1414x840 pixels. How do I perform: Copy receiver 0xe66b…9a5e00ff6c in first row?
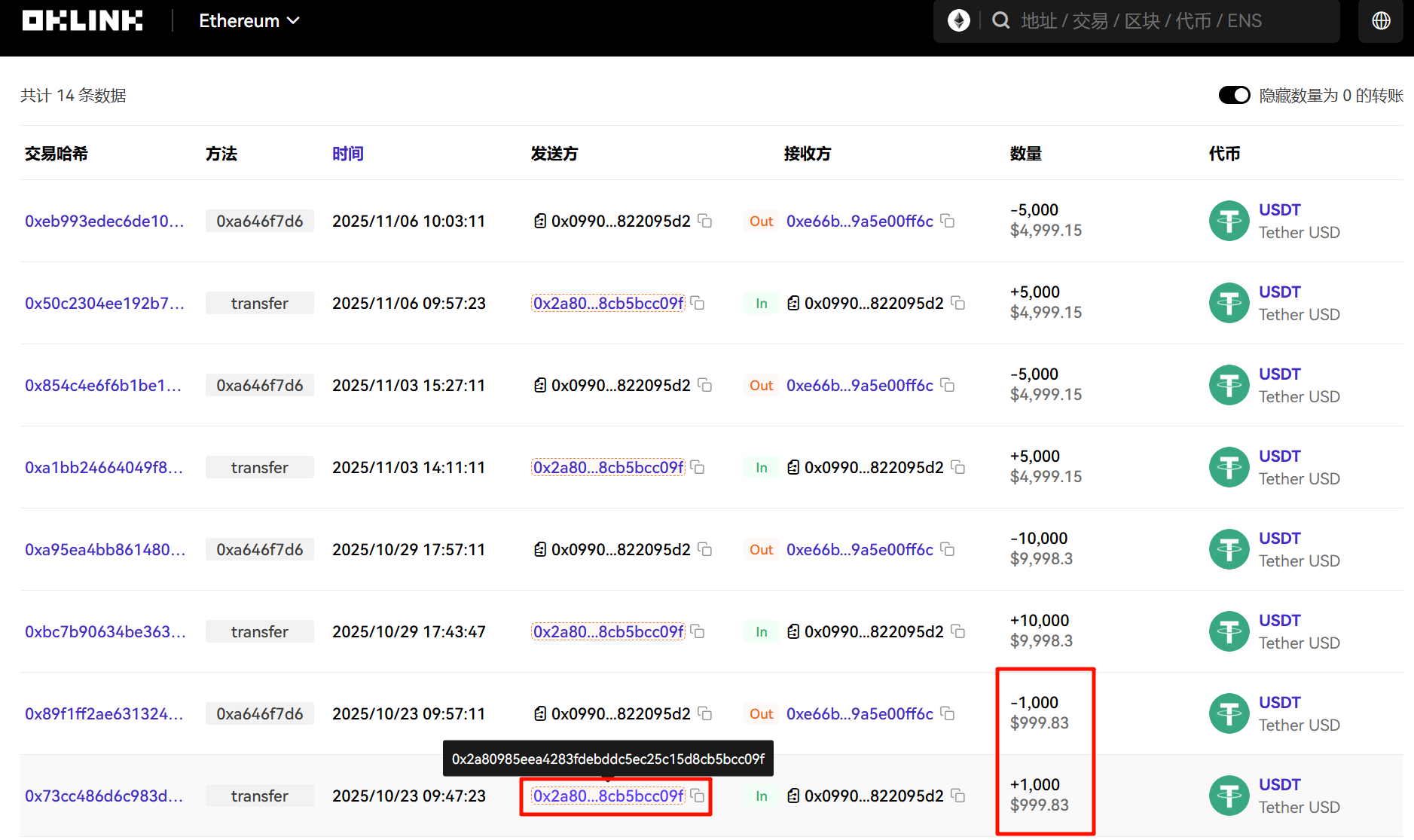pos(948,221)
